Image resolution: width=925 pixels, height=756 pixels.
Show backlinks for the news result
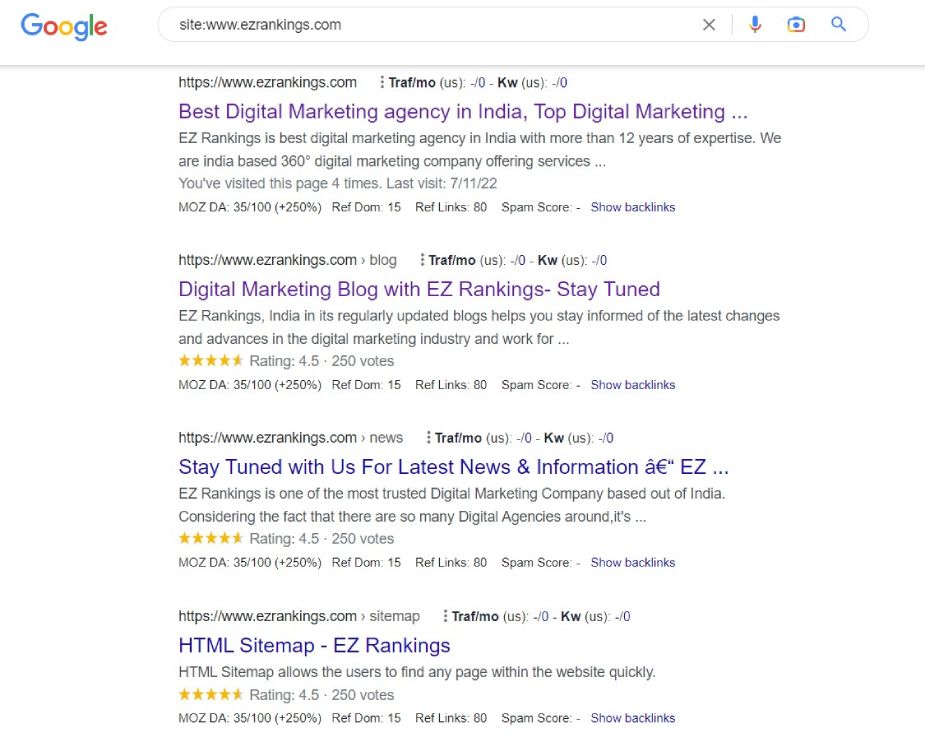coord(632,562)
